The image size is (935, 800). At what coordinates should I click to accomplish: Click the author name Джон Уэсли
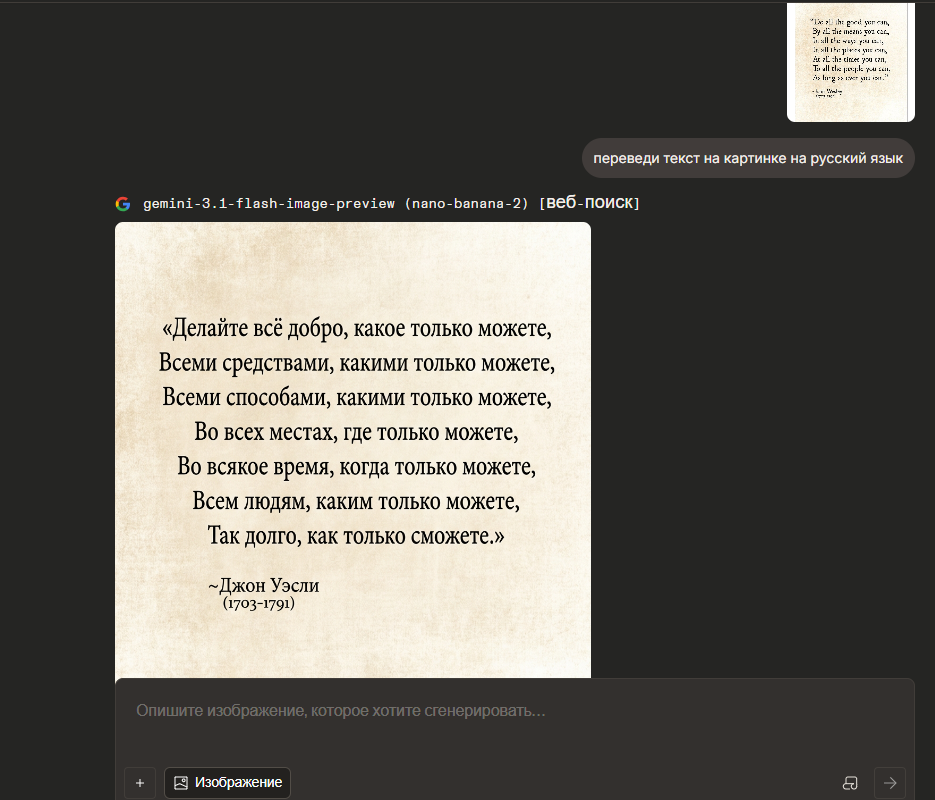point(264,586)
